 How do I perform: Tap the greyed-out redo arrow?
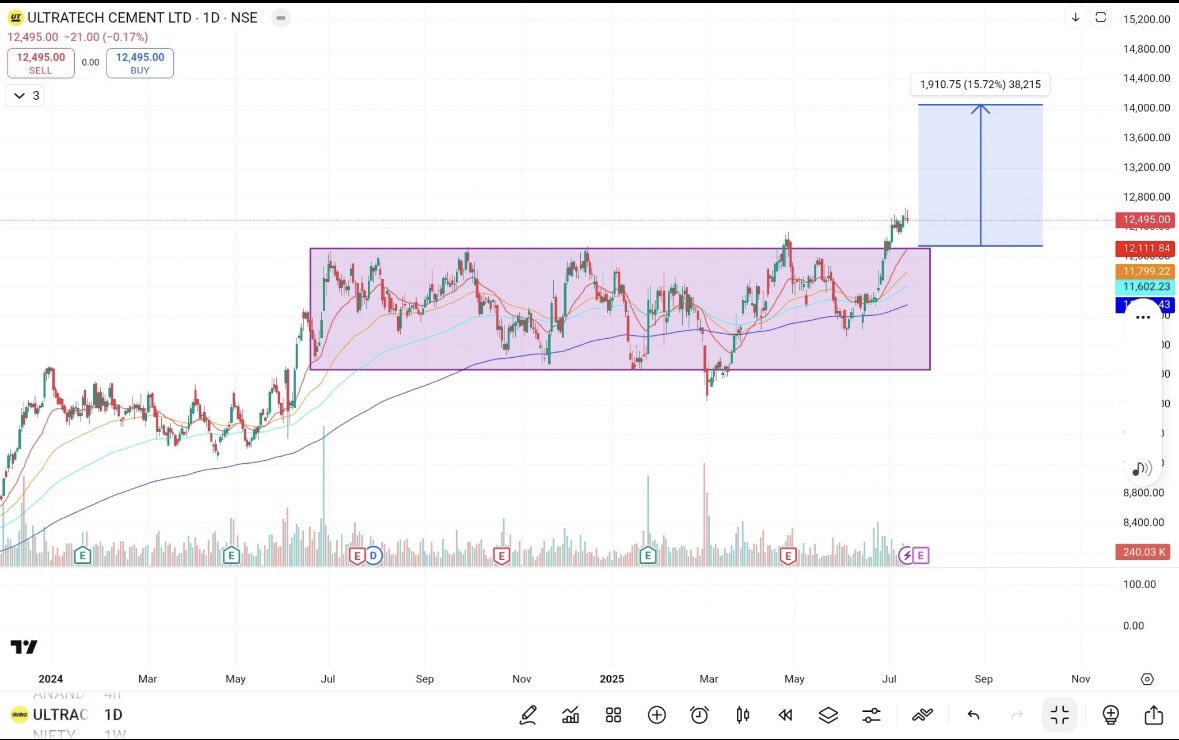(x=1017, y=714)
